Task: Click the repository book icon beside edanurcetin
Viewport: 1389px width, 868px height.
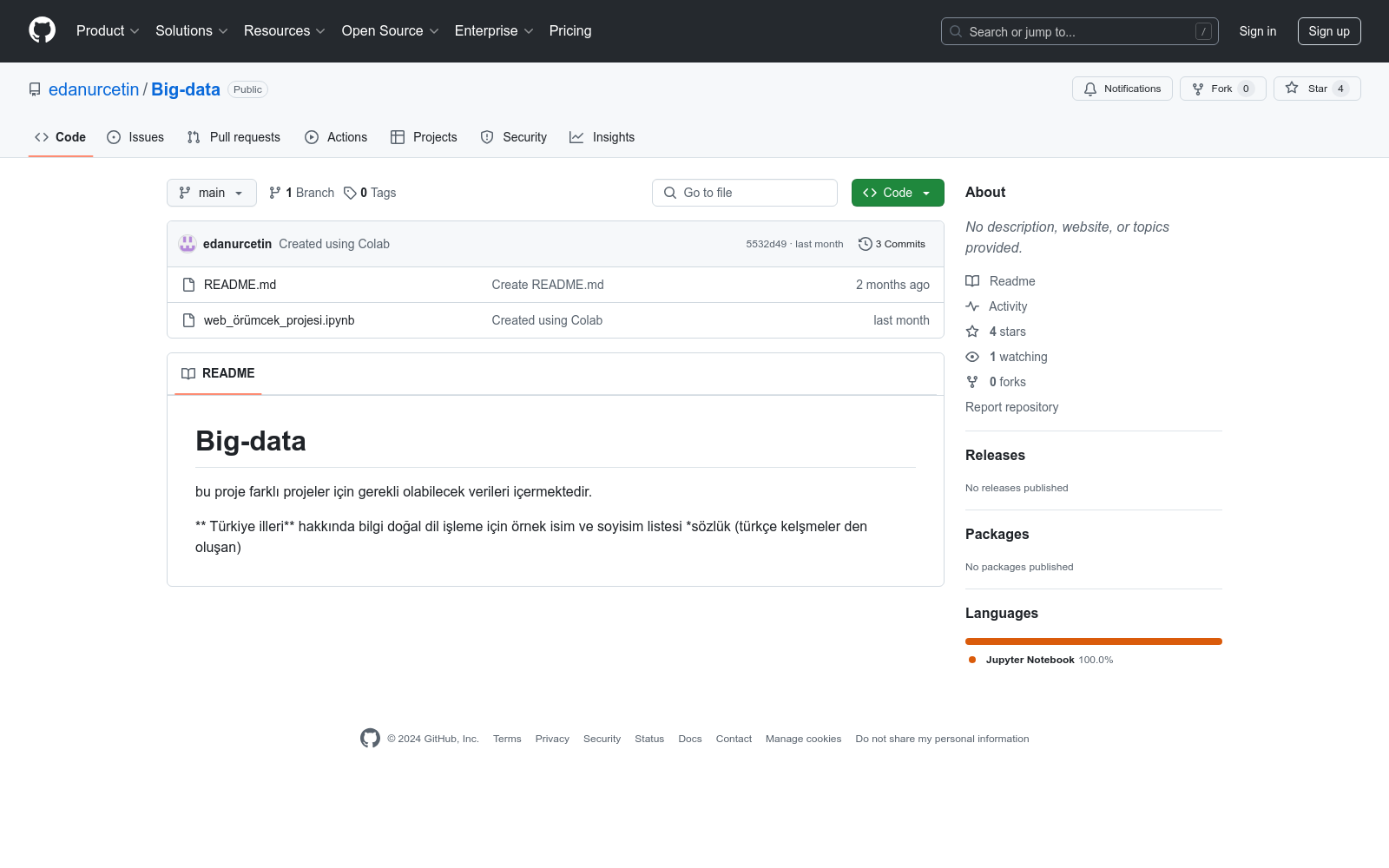Action: pos(35,89)
